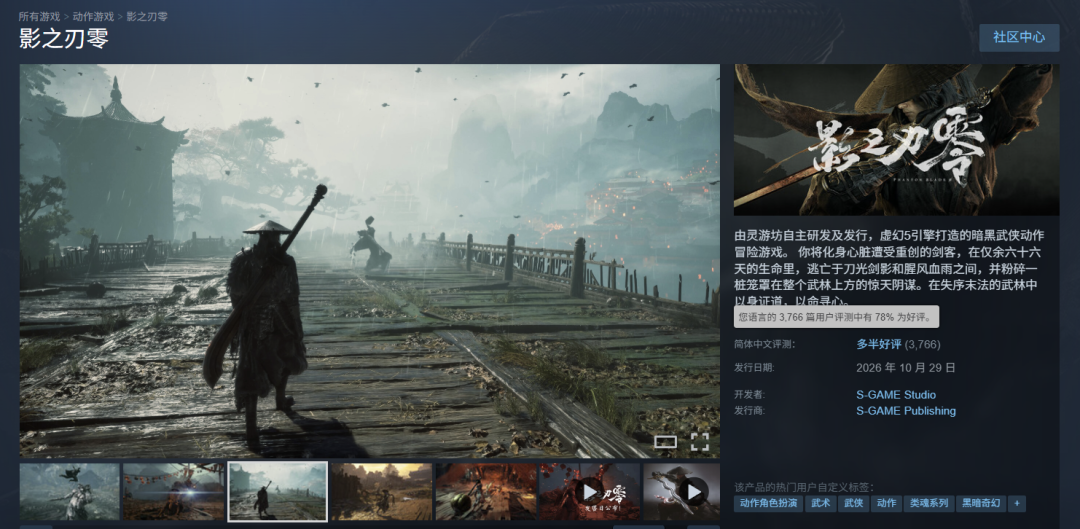Image resolution: width=1080 pixels, height=529 pixels.
Task: Click the 简体中文评测 label
Action: (765, 344)
